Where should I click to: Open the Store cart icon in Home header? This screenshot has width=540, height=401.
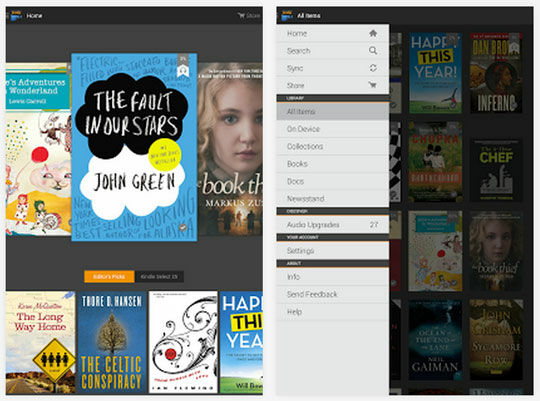click(241, 16)
